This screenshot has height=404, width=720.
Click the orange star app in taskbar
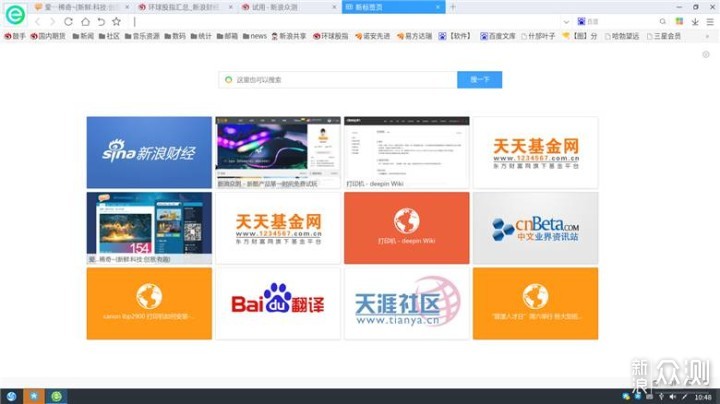34,396
